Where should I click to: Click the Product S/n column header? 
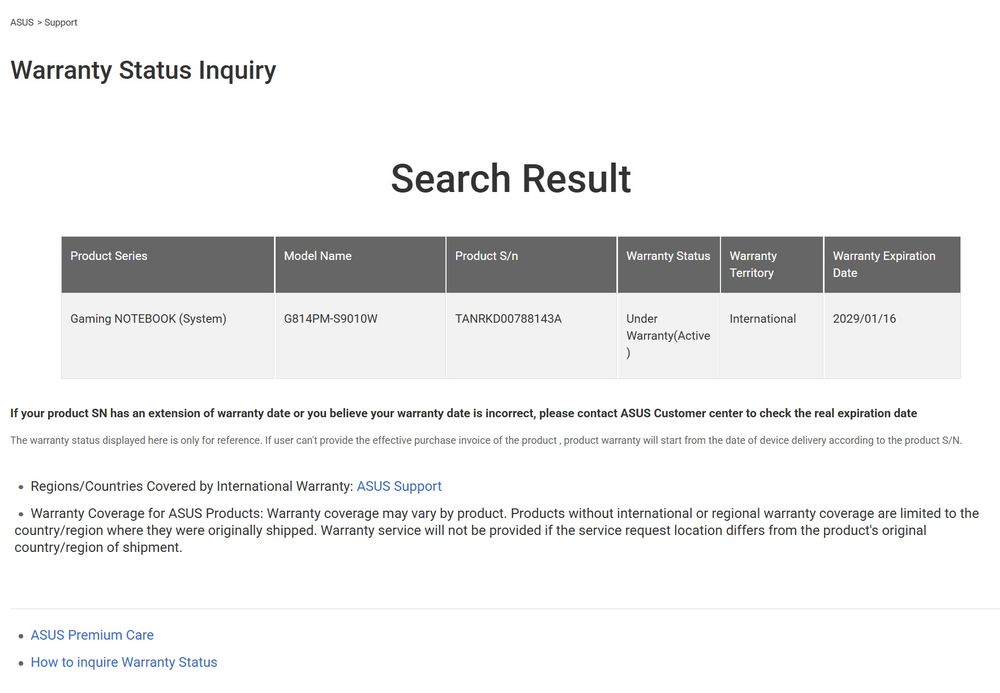486,256
